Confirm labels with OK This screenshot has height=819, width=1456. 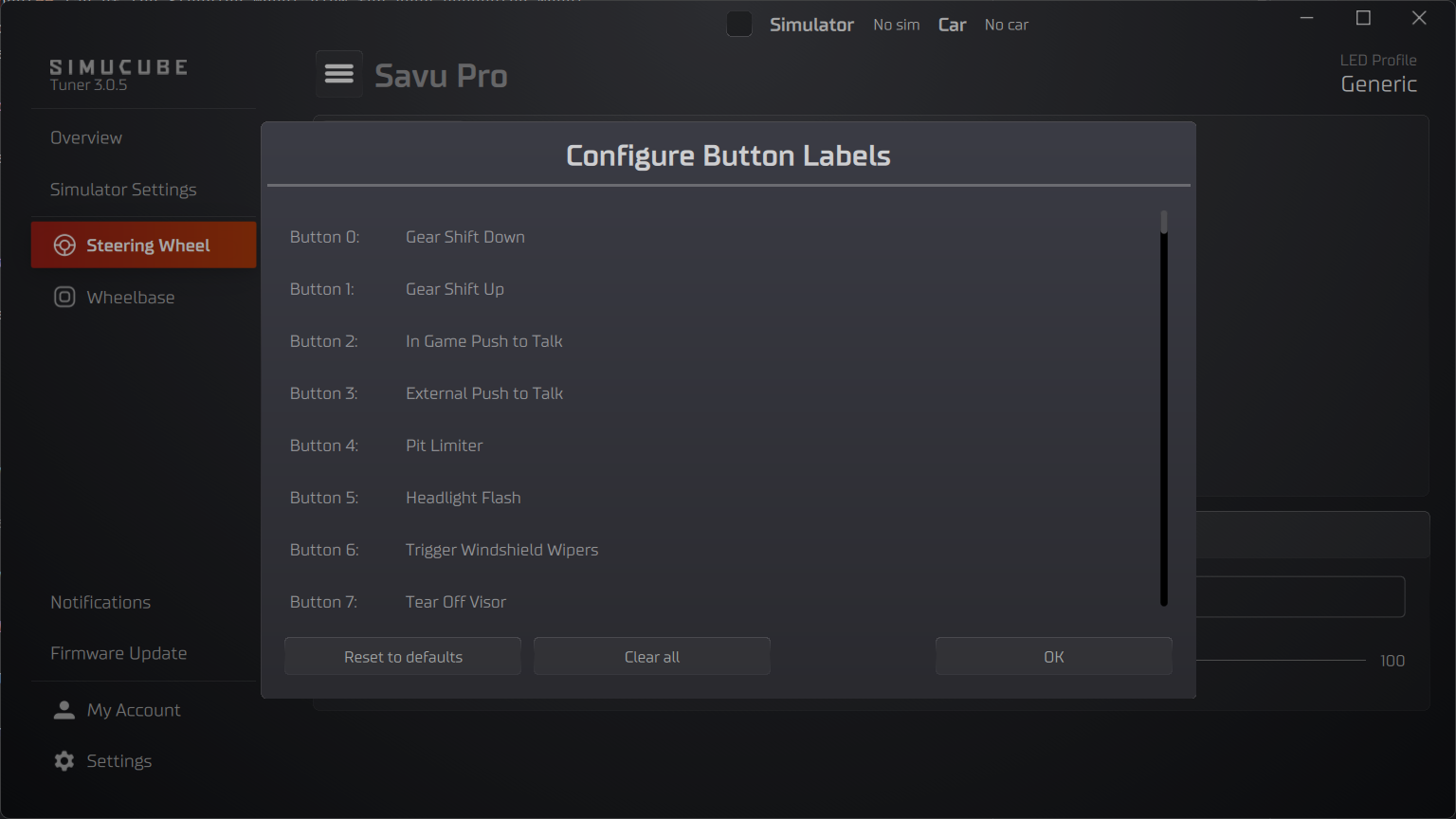pyautogui.click(x=1053, y=656)
